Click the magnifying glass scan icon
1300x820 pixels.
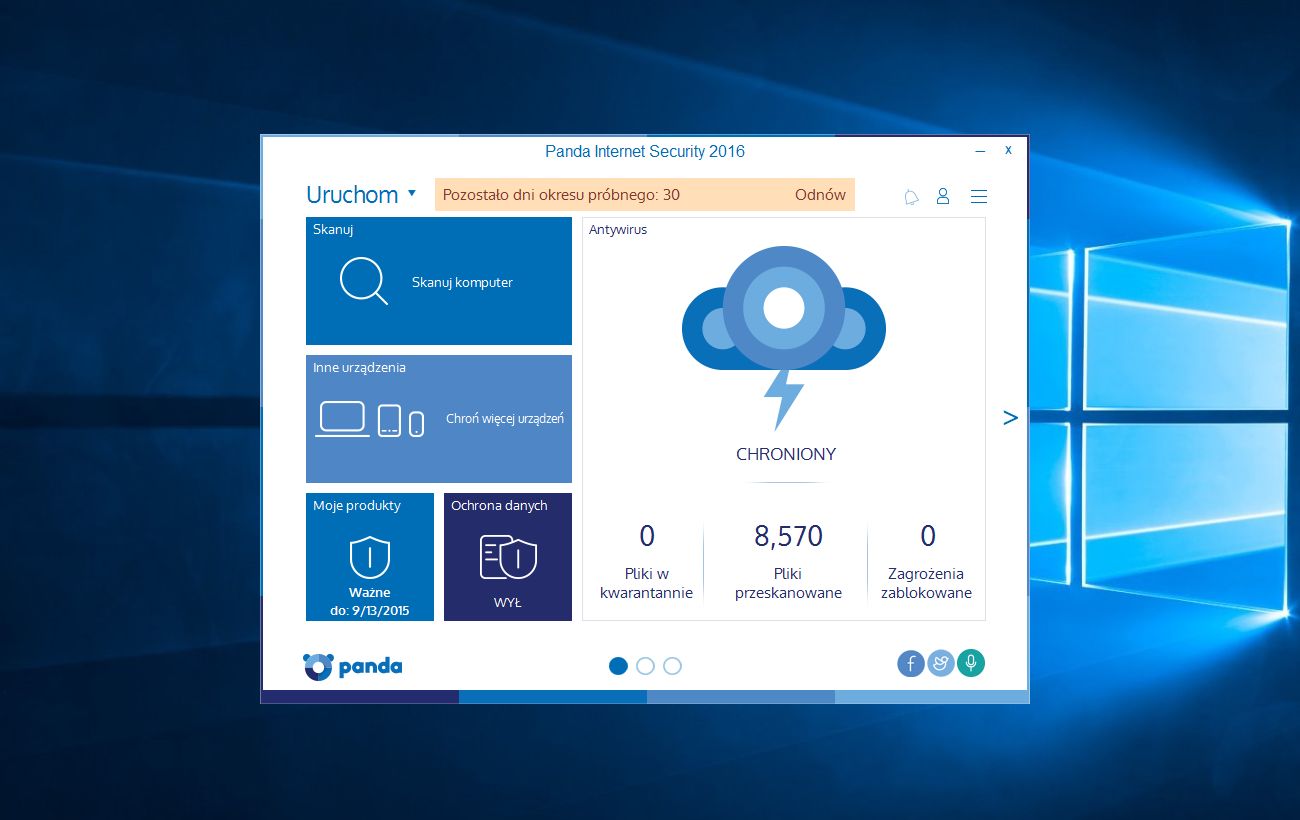pyautogui.click(x=363, y=281)
